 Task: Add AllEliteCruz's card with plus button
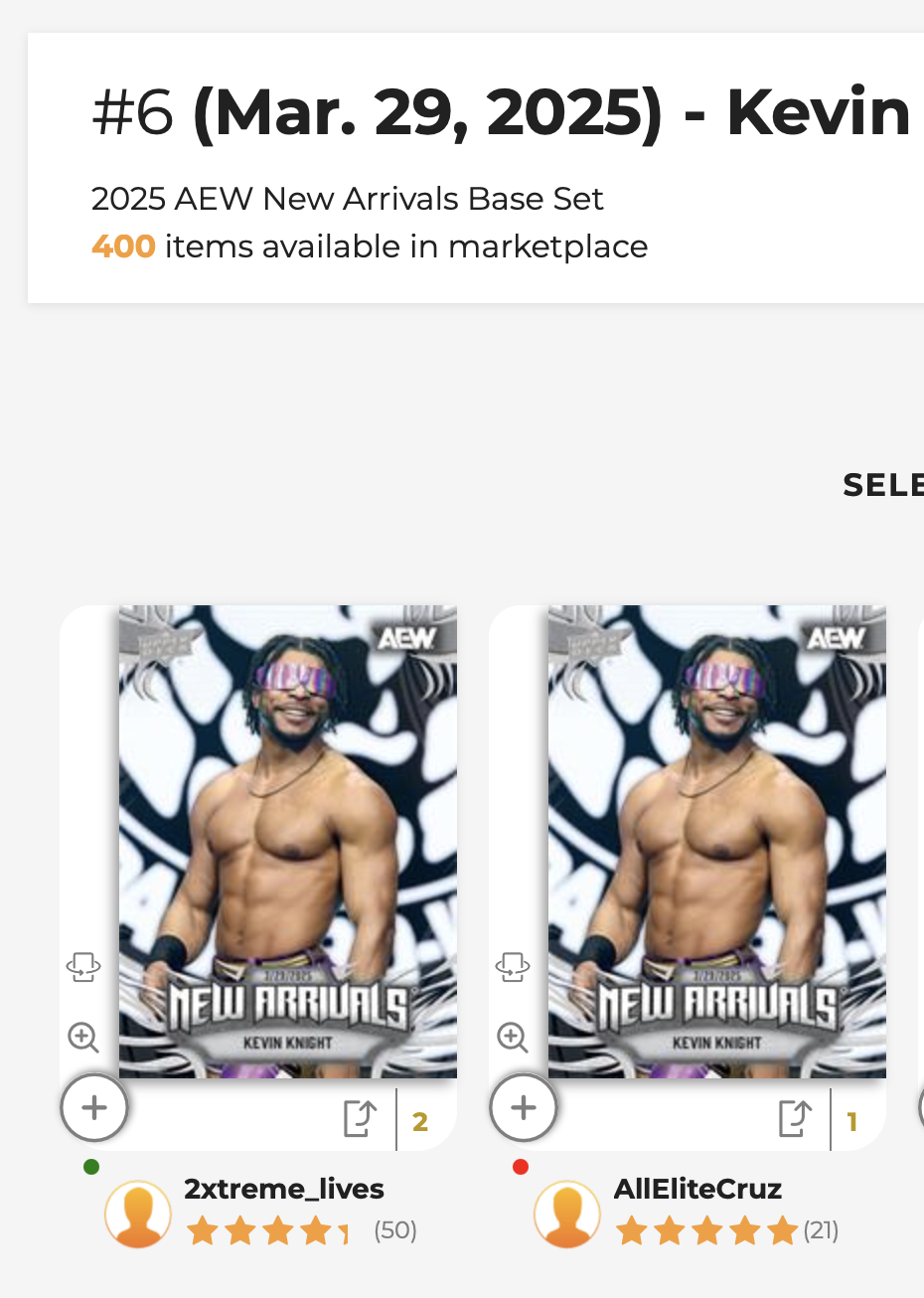pos(524,1107)
